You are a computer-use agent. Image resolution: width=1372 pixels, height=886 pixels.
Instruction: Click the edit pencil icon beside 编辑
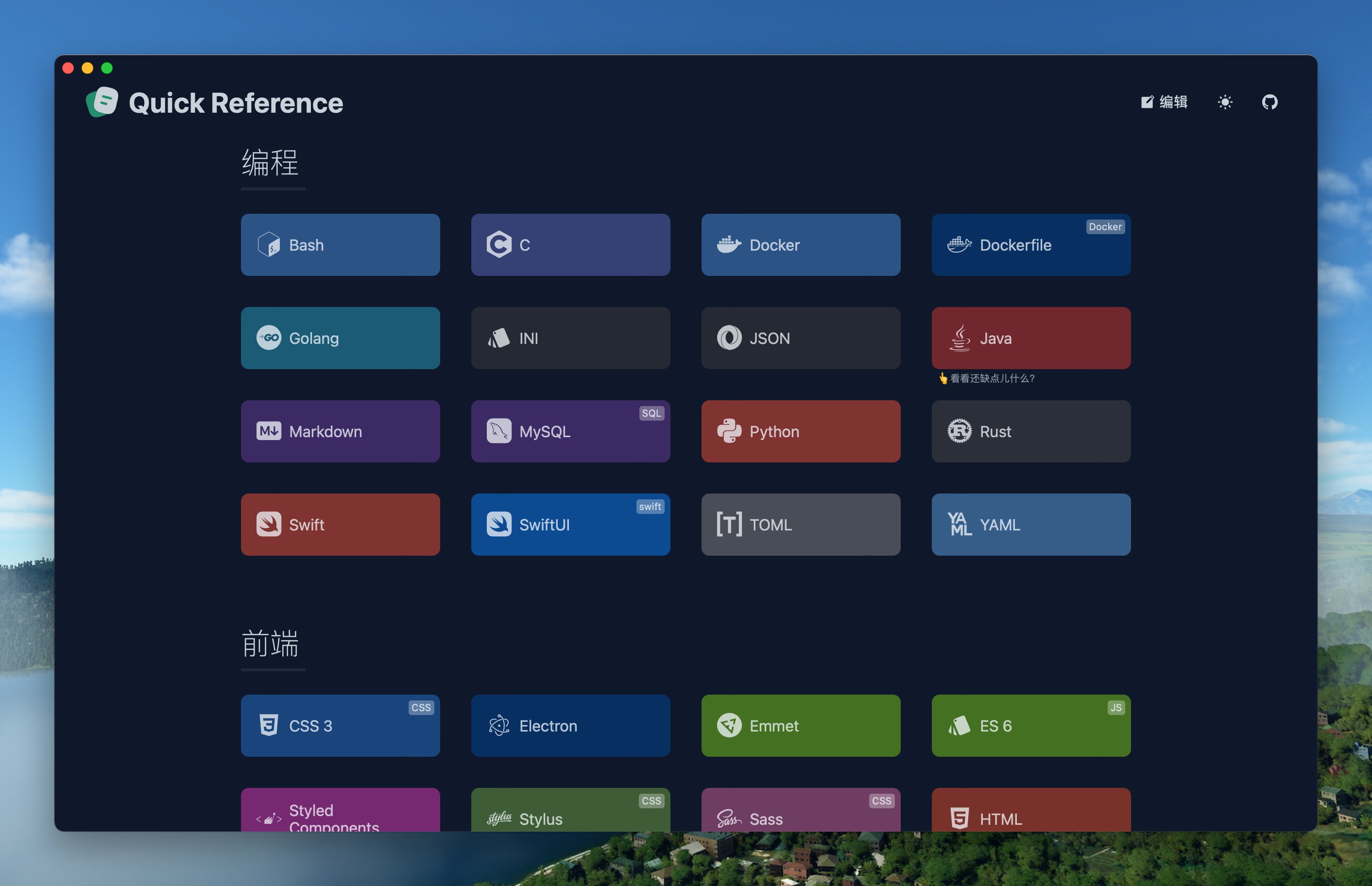click(x=1147, y=102)
